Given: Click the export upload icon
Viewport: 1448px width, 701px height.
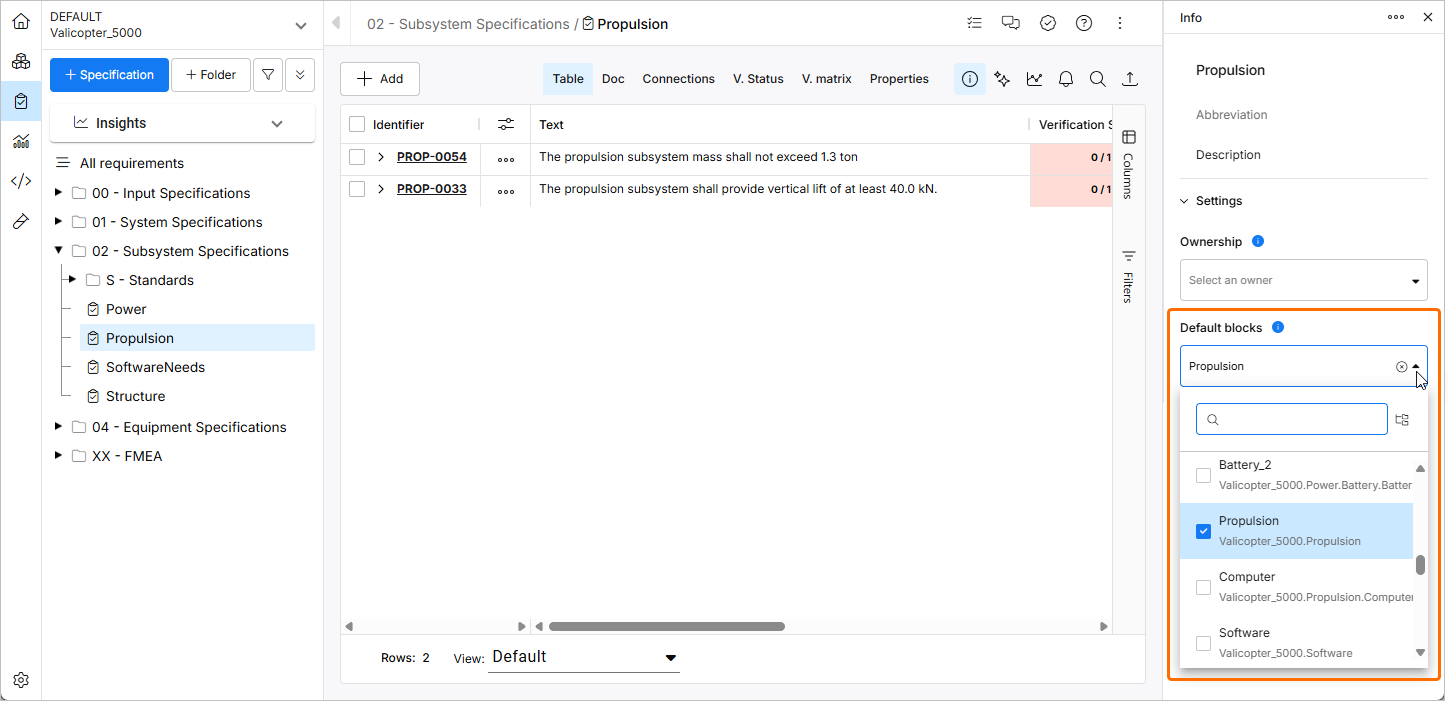Looking at the screenshot, I should coord(1130,79).
